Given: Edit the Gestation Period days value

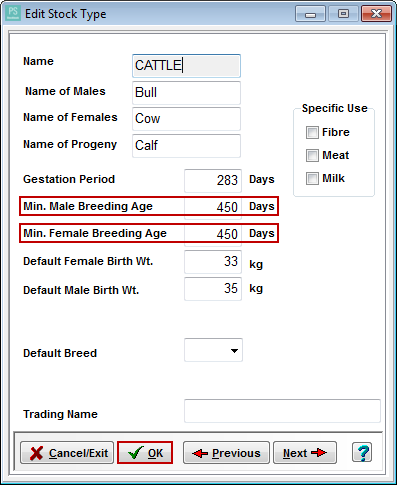Looking at the screenshot, I should click(x=213, y=181).
